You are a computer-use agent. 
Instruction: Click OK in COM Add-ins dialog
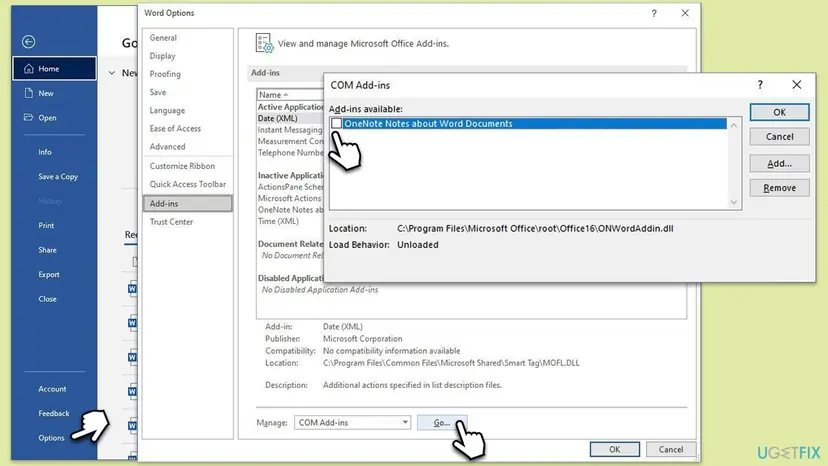[x=779, y=112]
